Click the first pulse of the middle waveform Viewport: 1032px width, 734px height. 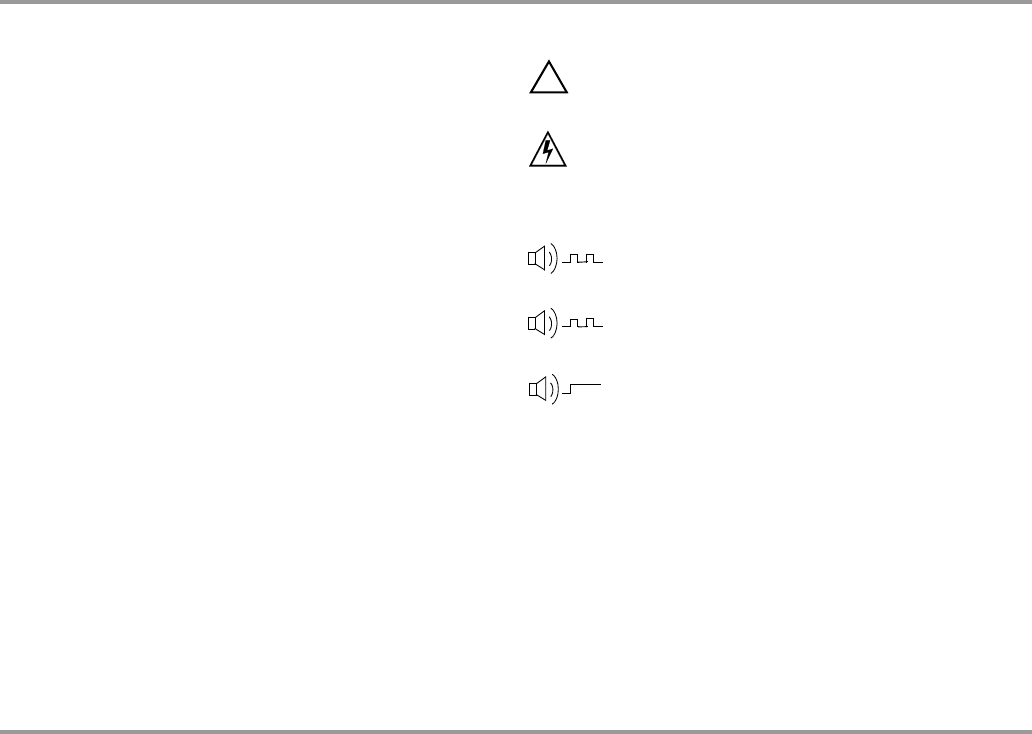[574, 323]
